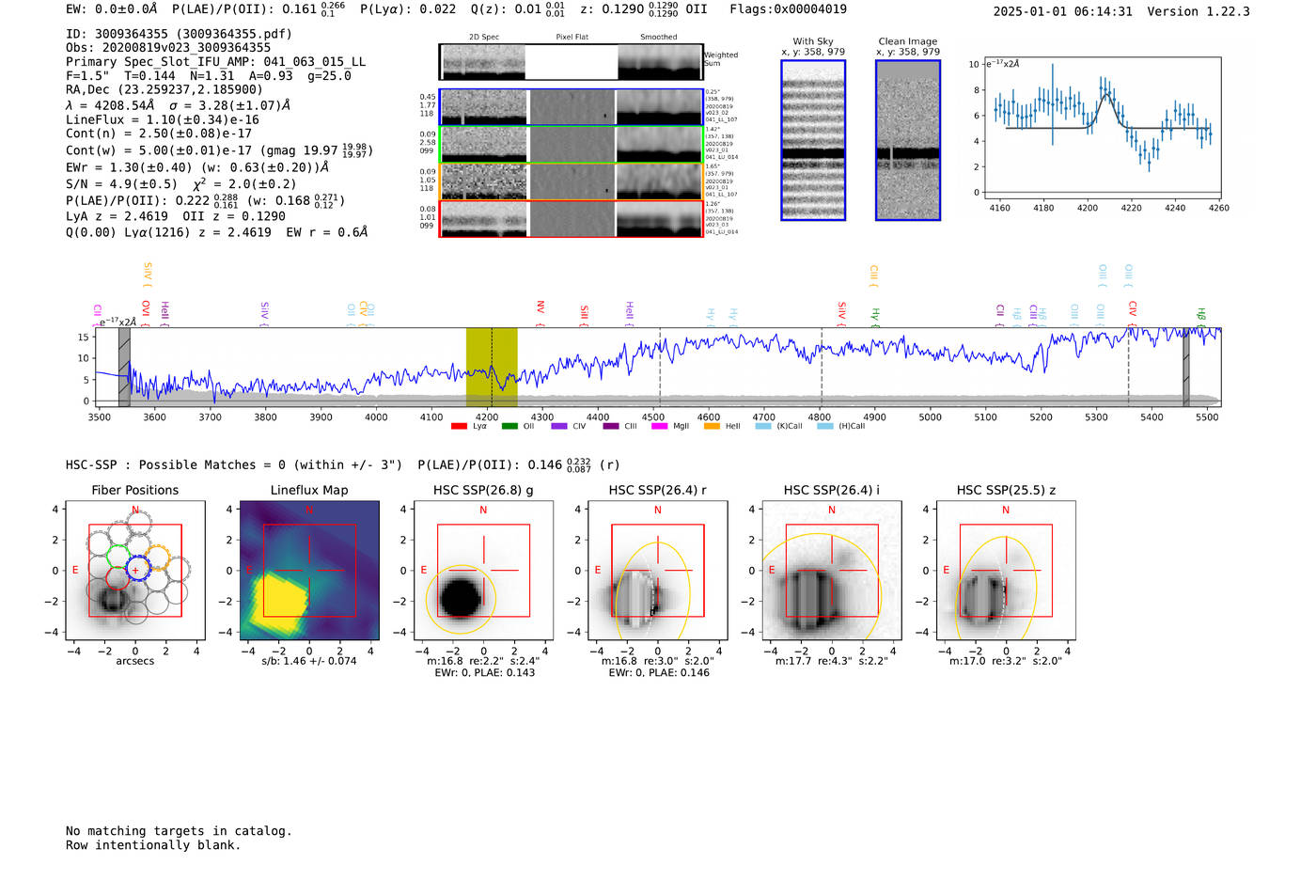1316x896 pixels.
Task: Click the dashed vertical line near 4510Å
Action: tap(660, 367)
